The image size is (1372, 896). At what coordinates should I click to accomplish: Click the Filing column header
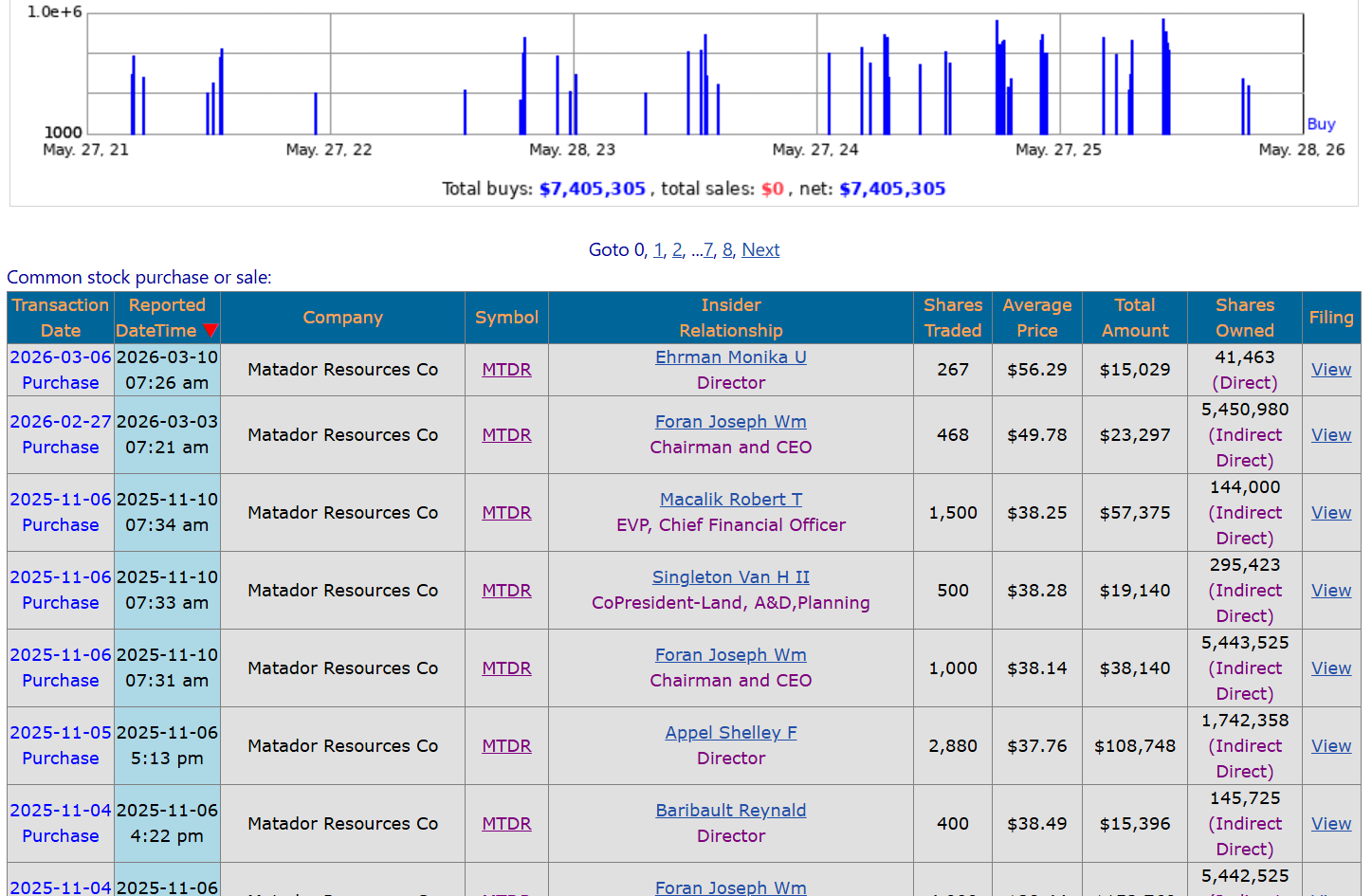tap(1331, 318)
